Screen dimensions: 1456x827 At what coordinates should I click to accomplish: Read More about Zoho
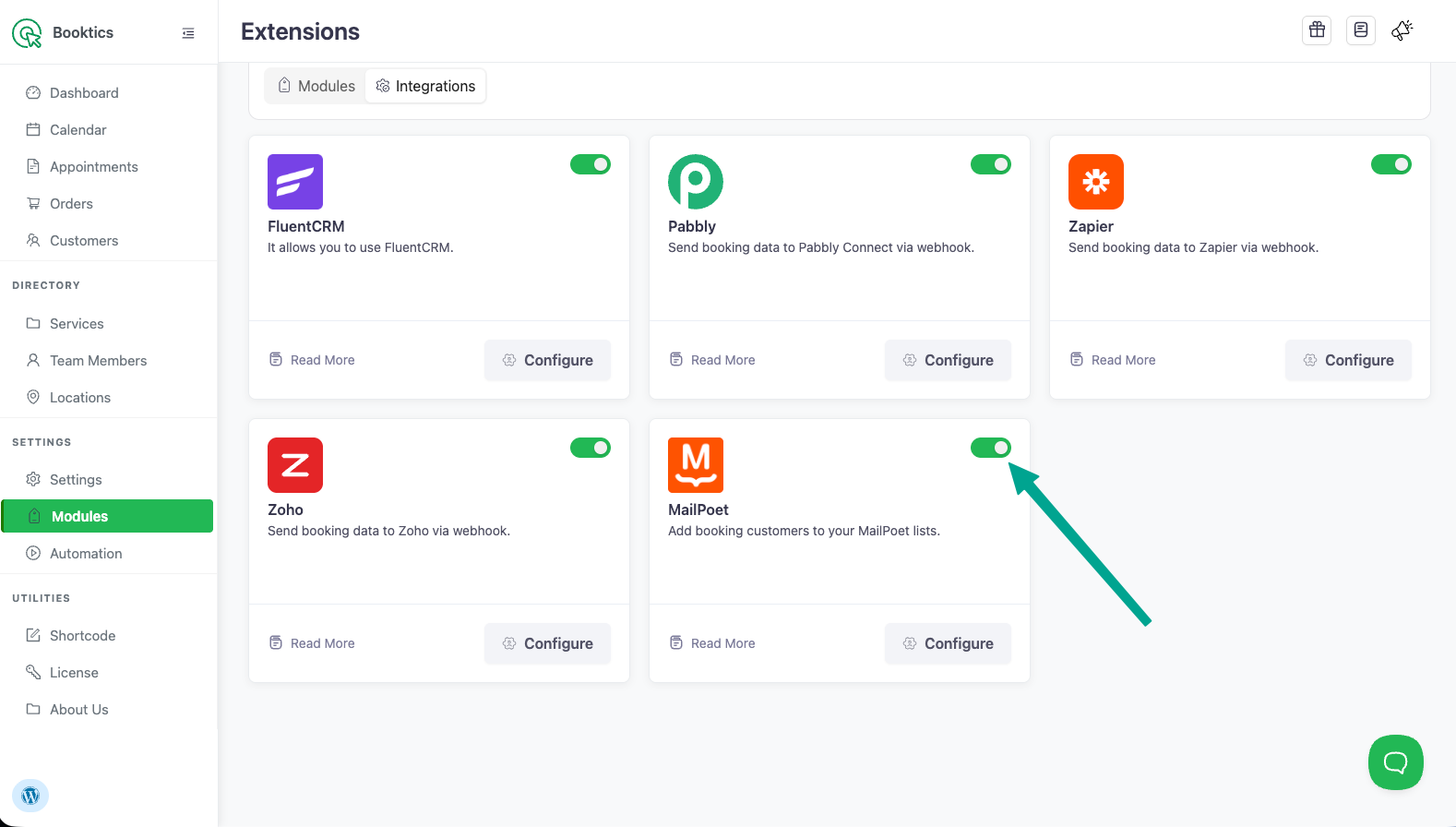click(x=312, y=643)
